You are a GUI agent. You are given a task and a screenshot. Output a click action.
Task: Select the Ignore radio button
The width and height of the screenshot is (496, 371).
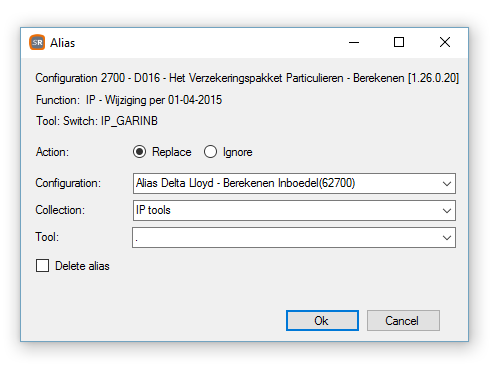(210, 152)
